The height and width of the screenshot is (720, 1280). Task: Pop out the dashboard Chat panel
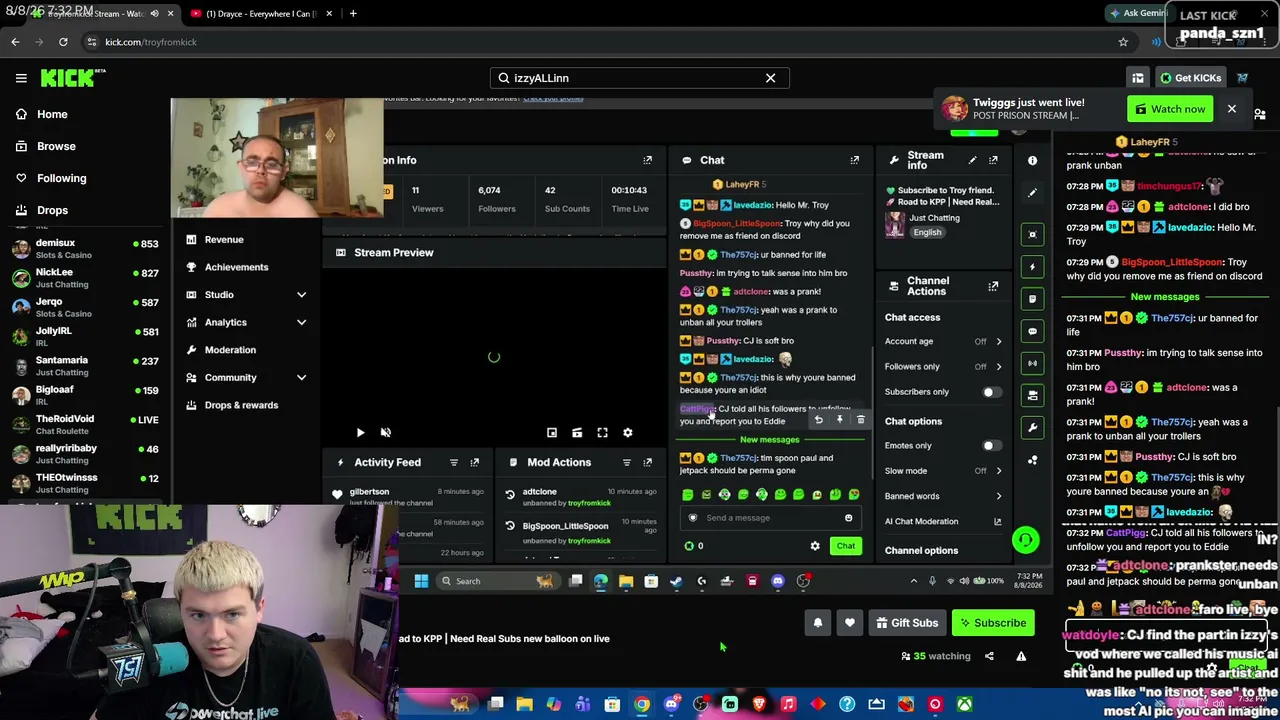pyautogui.click(x=855, y=160)
